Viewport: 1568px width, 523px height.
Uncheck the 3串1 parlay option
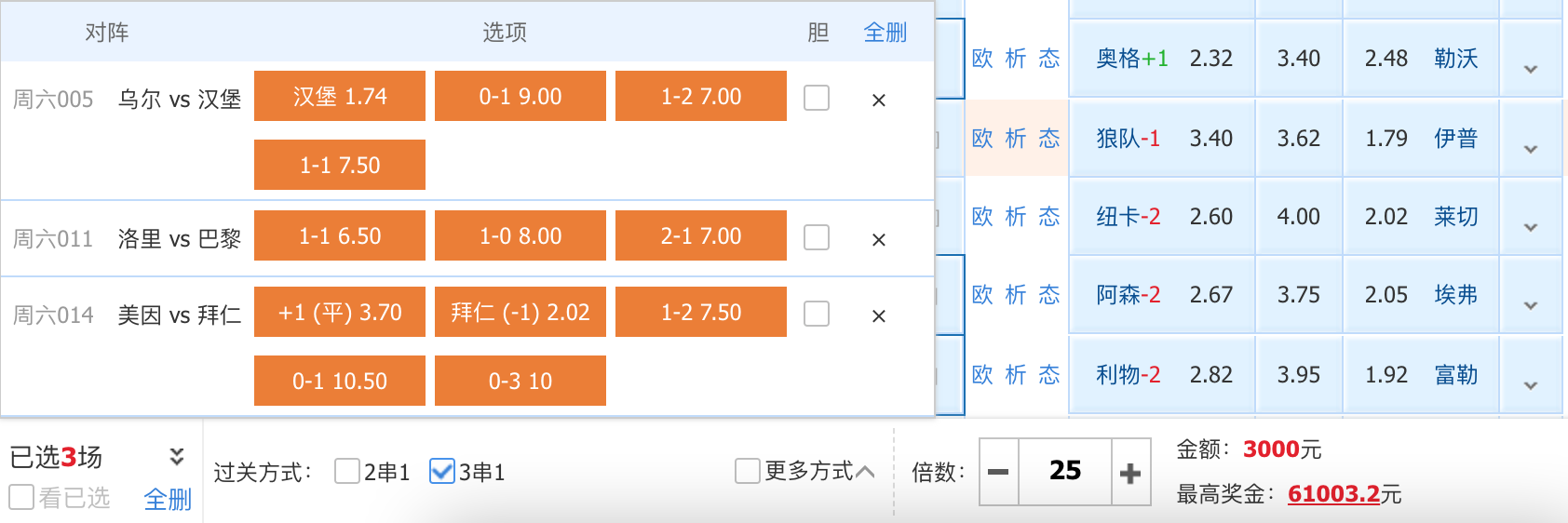point(442,471)
